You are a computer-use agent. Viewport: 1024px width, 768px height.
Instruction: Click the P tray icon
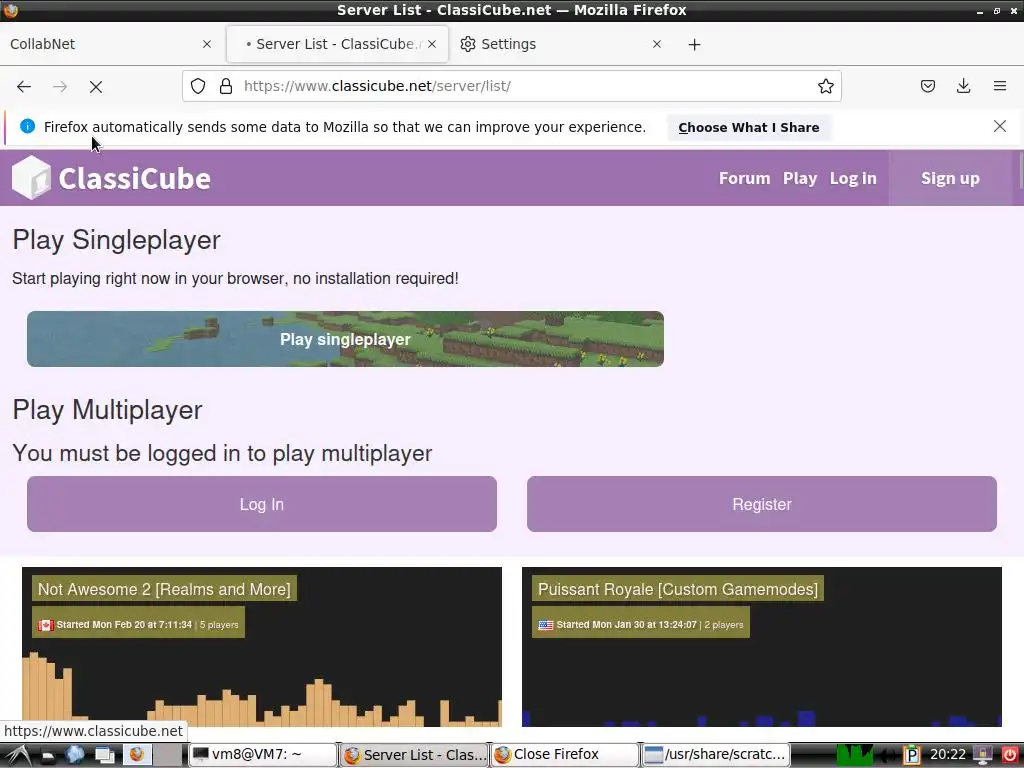pos(911,756)
